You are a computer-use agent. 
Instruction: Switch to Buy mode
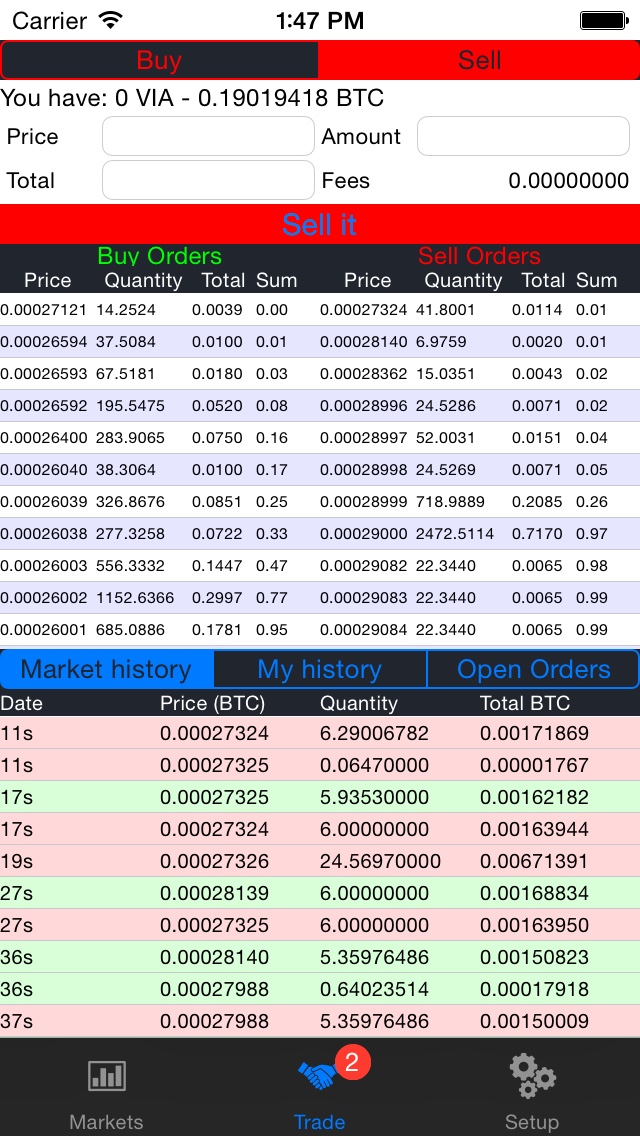point(159,60)
